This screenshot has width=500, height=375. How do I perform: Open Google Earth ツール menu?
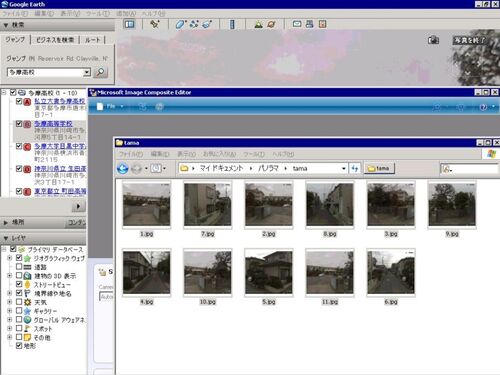click(98, 13)
